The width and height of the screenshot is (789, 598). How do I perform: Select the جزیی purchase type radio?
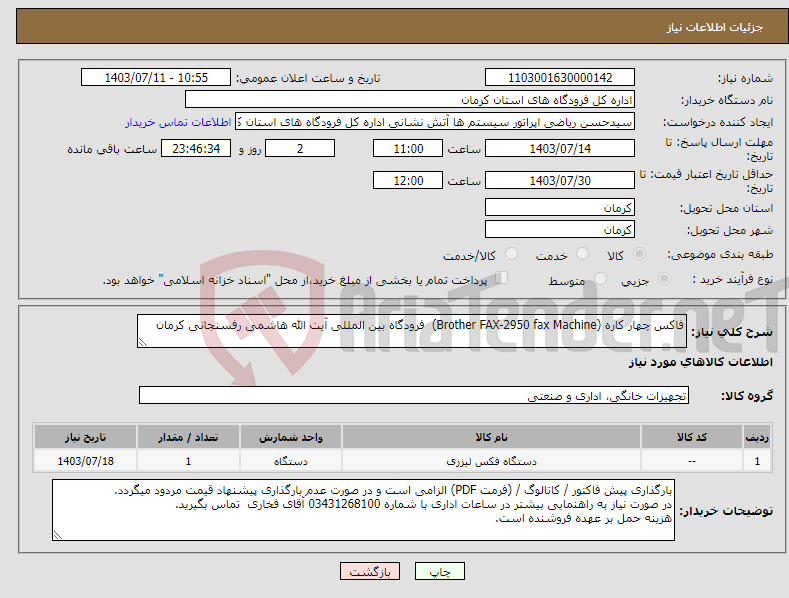coord(664,278)
